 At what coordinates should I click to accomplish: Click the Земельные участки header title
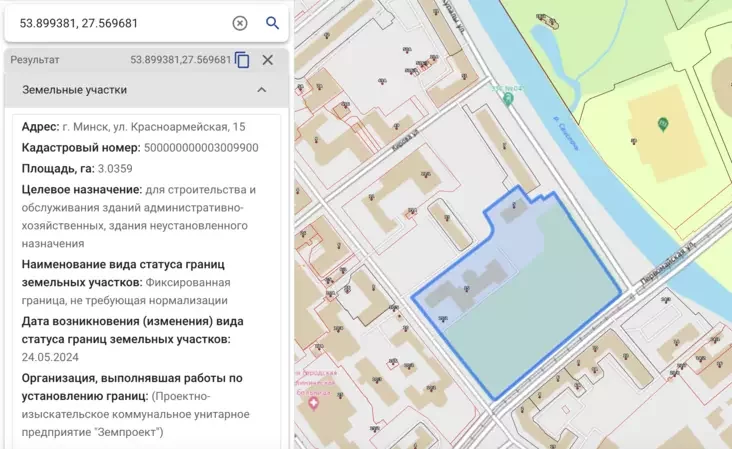click(x=75, y=90)
